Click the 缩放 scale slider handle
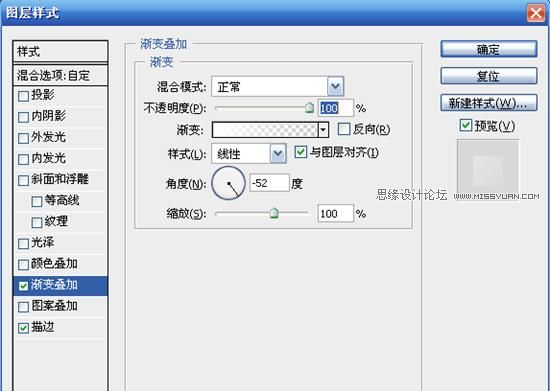 pos(274,213)
